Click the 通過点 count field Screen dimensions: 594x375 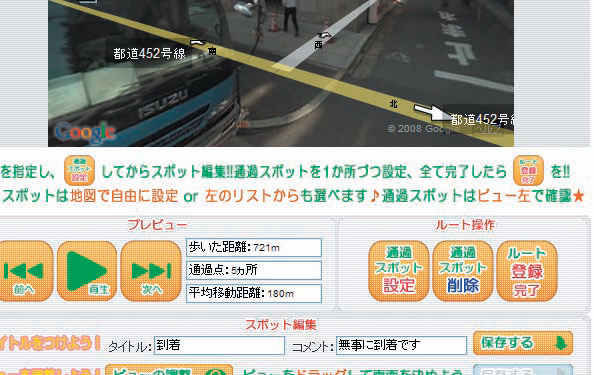254,270
